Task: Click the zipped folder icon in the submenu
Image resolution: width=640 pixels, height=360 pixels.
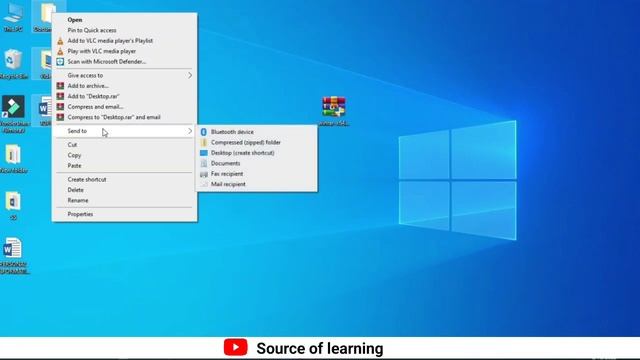Action: (204, 142)
